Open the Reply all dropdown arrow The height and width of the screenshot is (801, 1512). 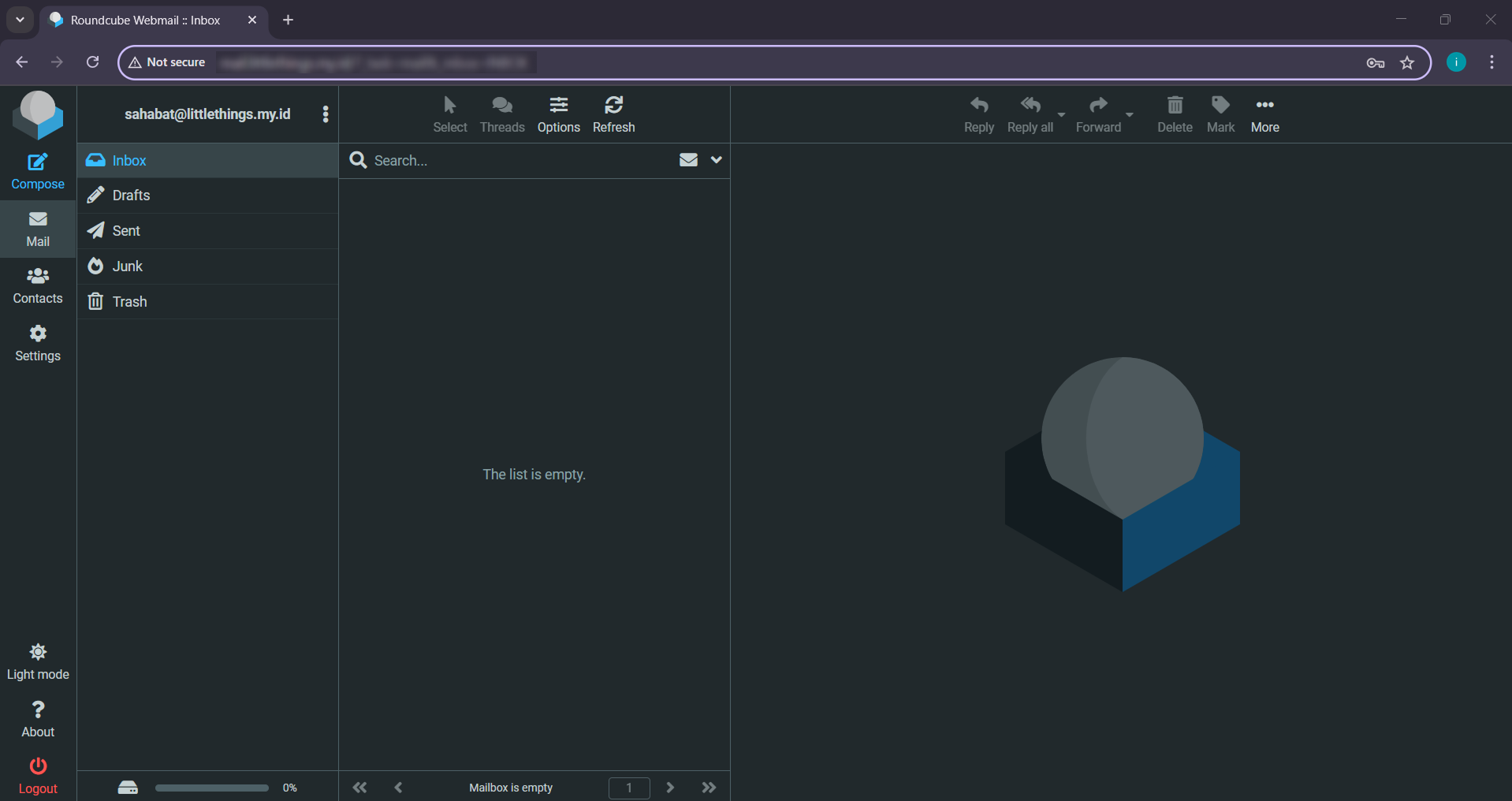click(1061, 115)
